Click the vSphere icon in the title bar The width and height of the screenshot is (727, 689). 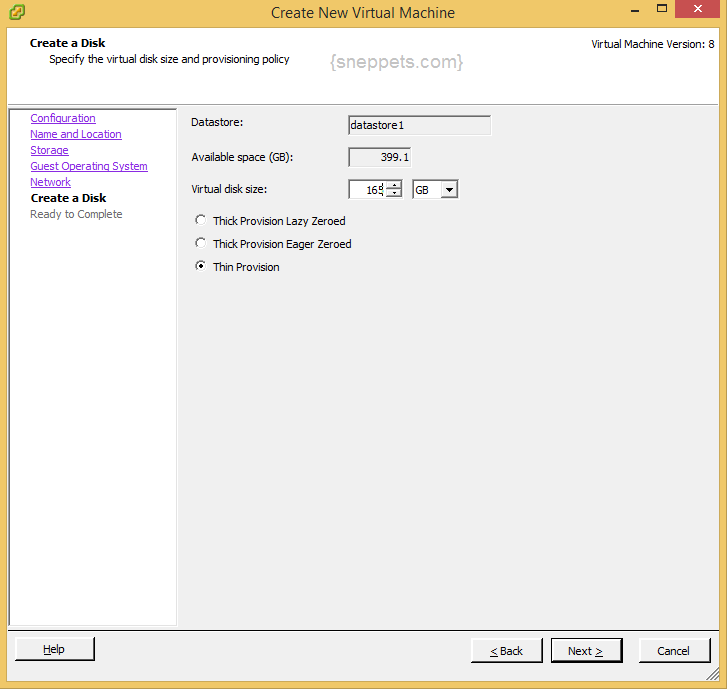17,12
